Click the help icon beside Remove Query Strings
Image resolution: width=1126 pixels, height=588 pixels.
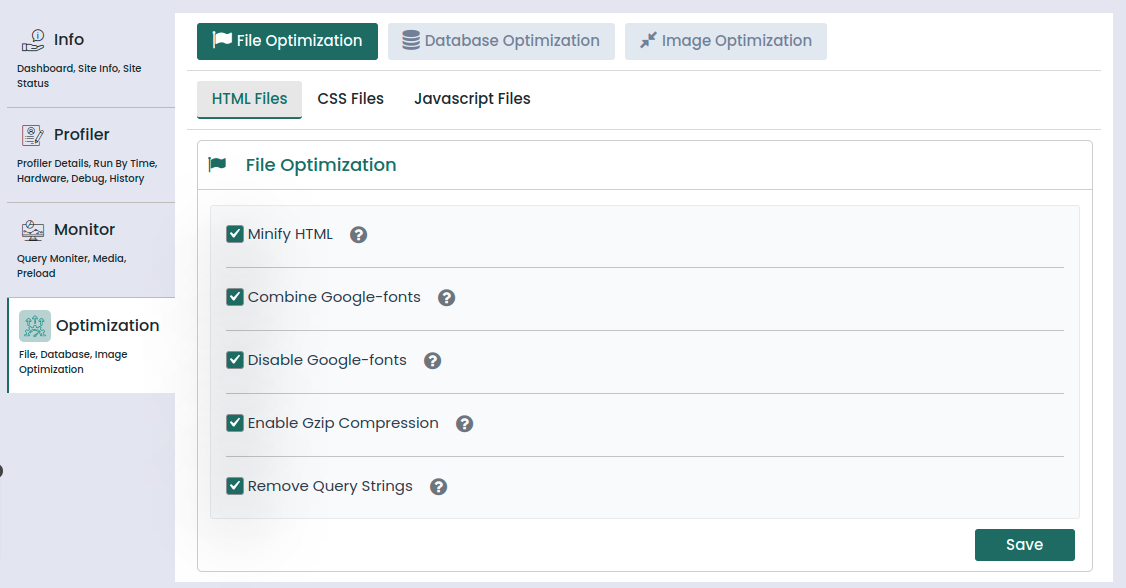coord(439,487)
